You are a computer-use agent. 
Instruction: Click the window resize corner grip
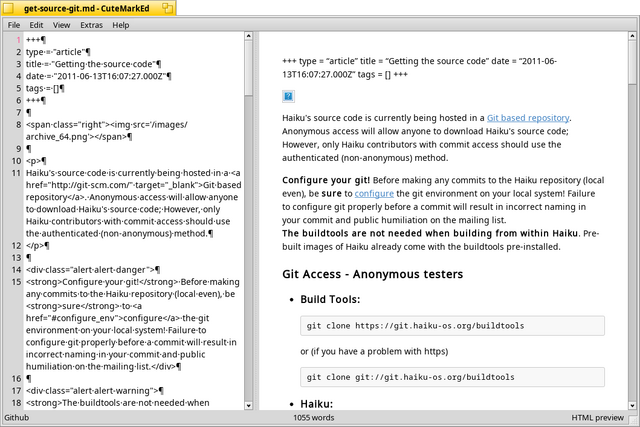click(x=633, y=419)
